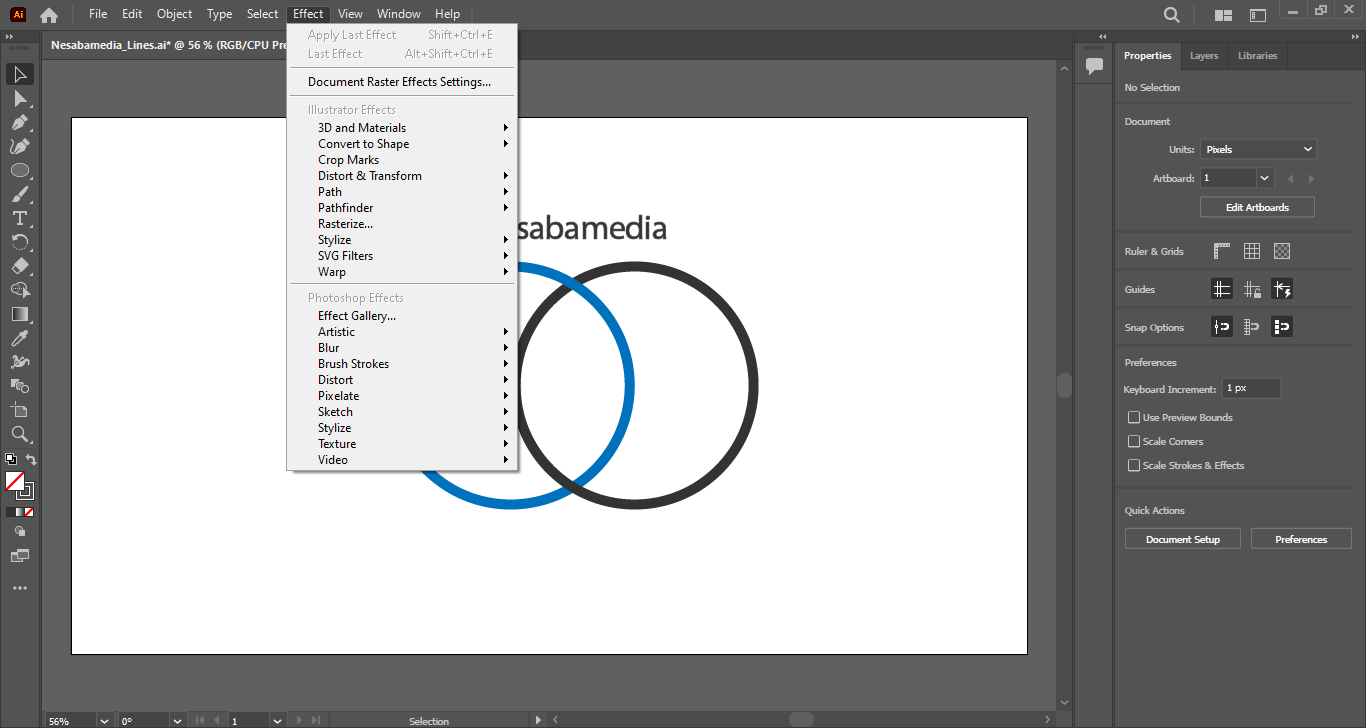Viewport: 1366px width, 728px height.
Task: Toggle the Scale Corners checkbox
Action: coord(1134,441)
